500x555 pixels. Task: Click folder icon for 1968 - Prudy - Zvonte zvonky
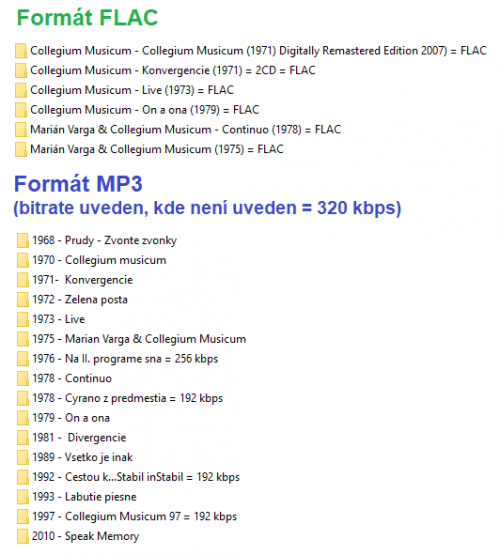point(23,240)
